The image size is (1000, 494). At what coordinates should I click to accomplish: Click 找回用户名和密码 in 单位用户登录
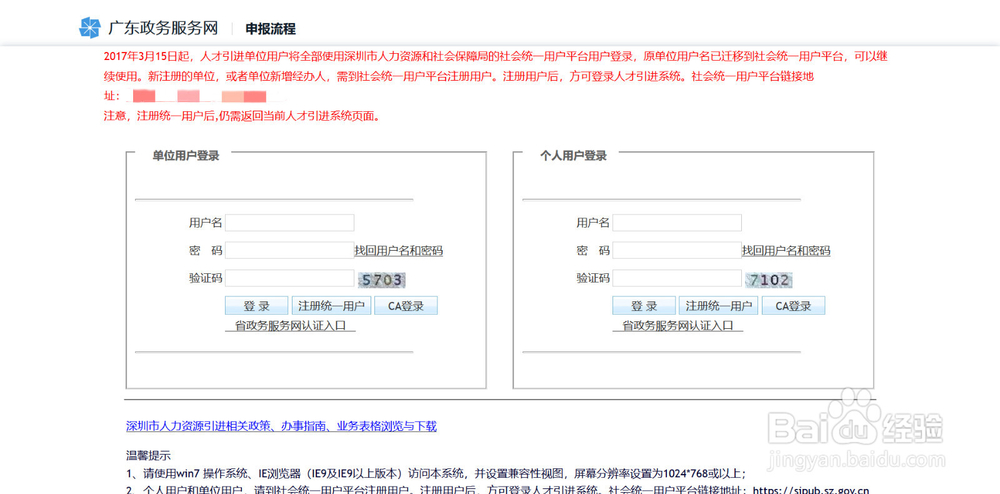click(399, 251)
